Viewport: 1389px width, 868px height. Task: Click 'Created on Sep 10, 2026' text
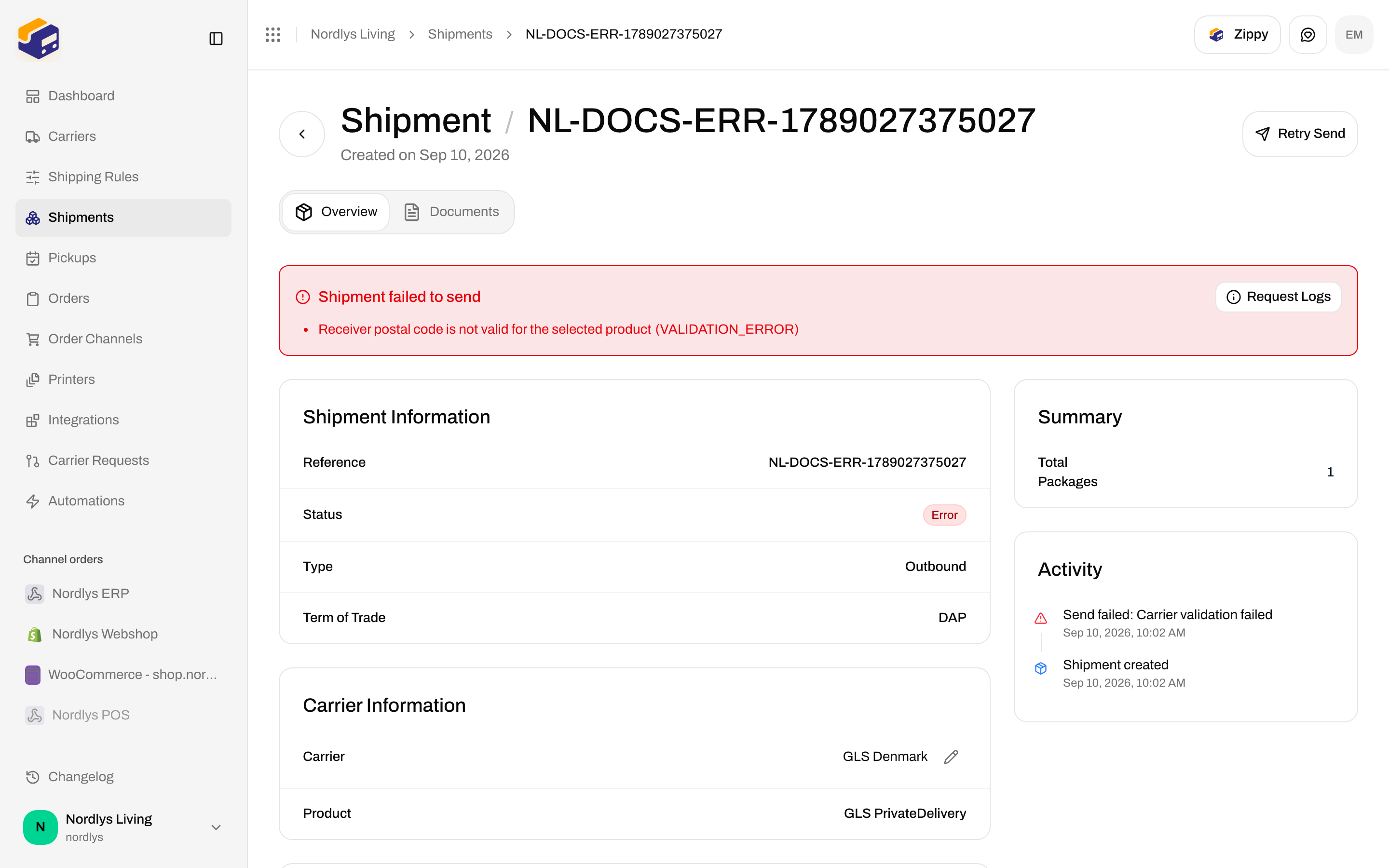(x=425, y=155)
